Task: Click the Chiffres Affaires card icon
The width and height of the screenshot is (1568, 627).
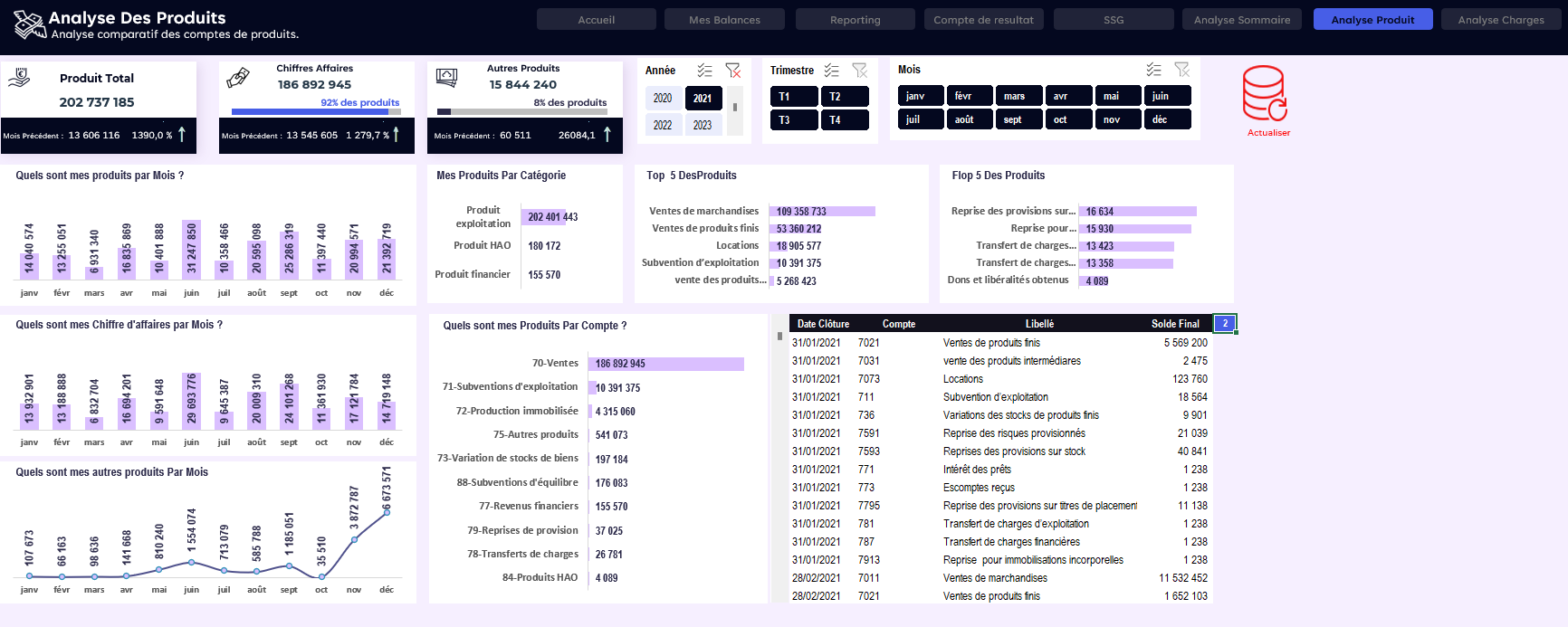Action: (x=238, y=78)
